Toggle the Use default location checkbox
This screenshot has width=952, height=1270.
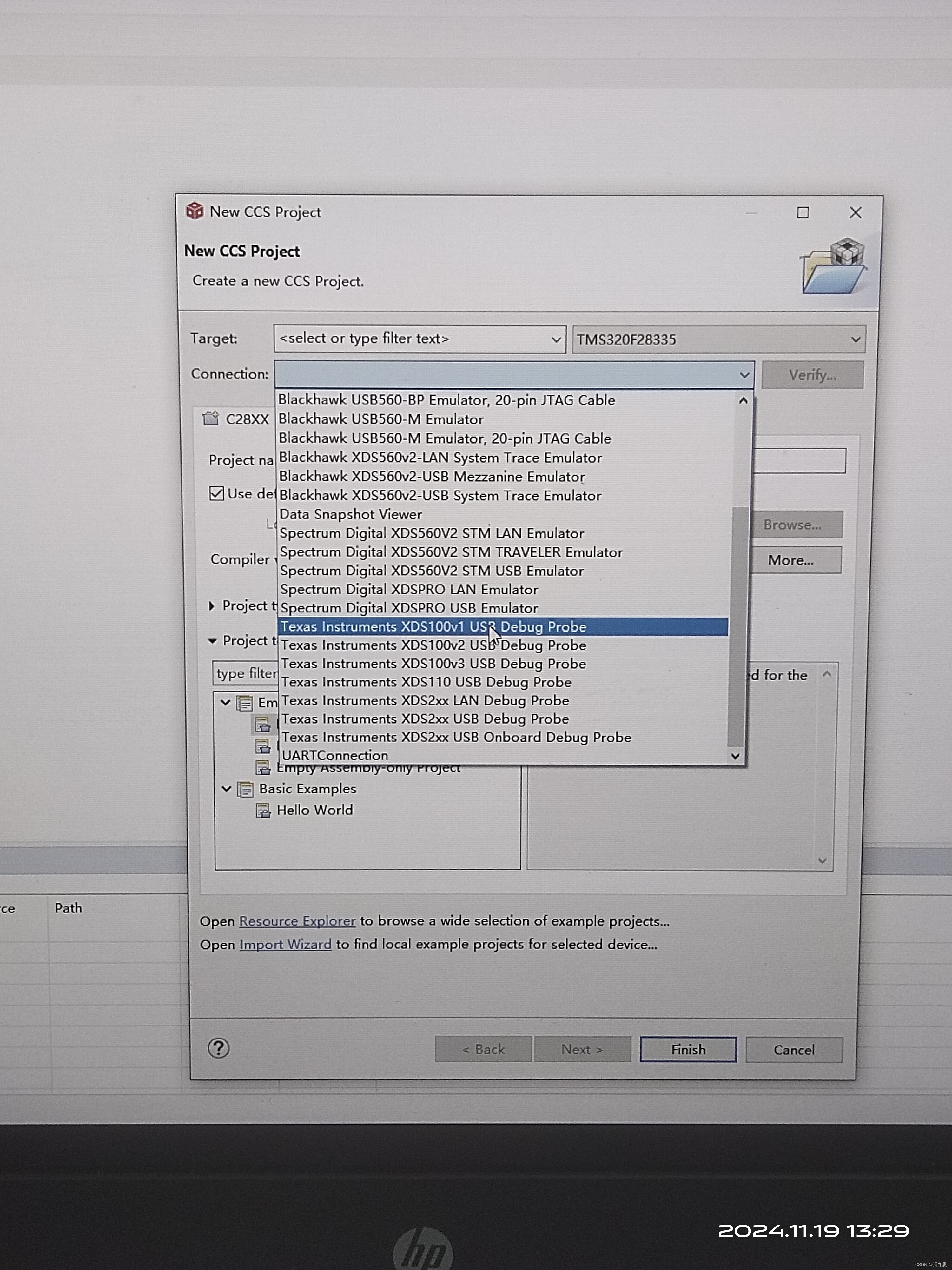216,494
